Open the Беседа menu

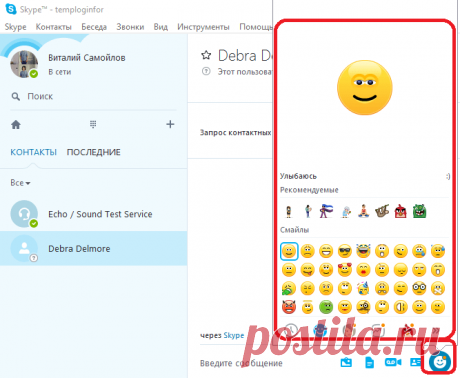(x=94, y=27)
